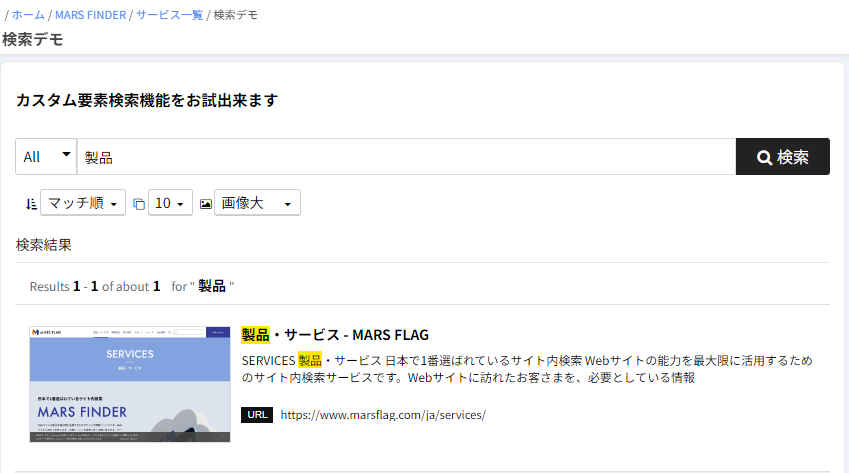Open the All category dropdown

[x=46, y=157]
